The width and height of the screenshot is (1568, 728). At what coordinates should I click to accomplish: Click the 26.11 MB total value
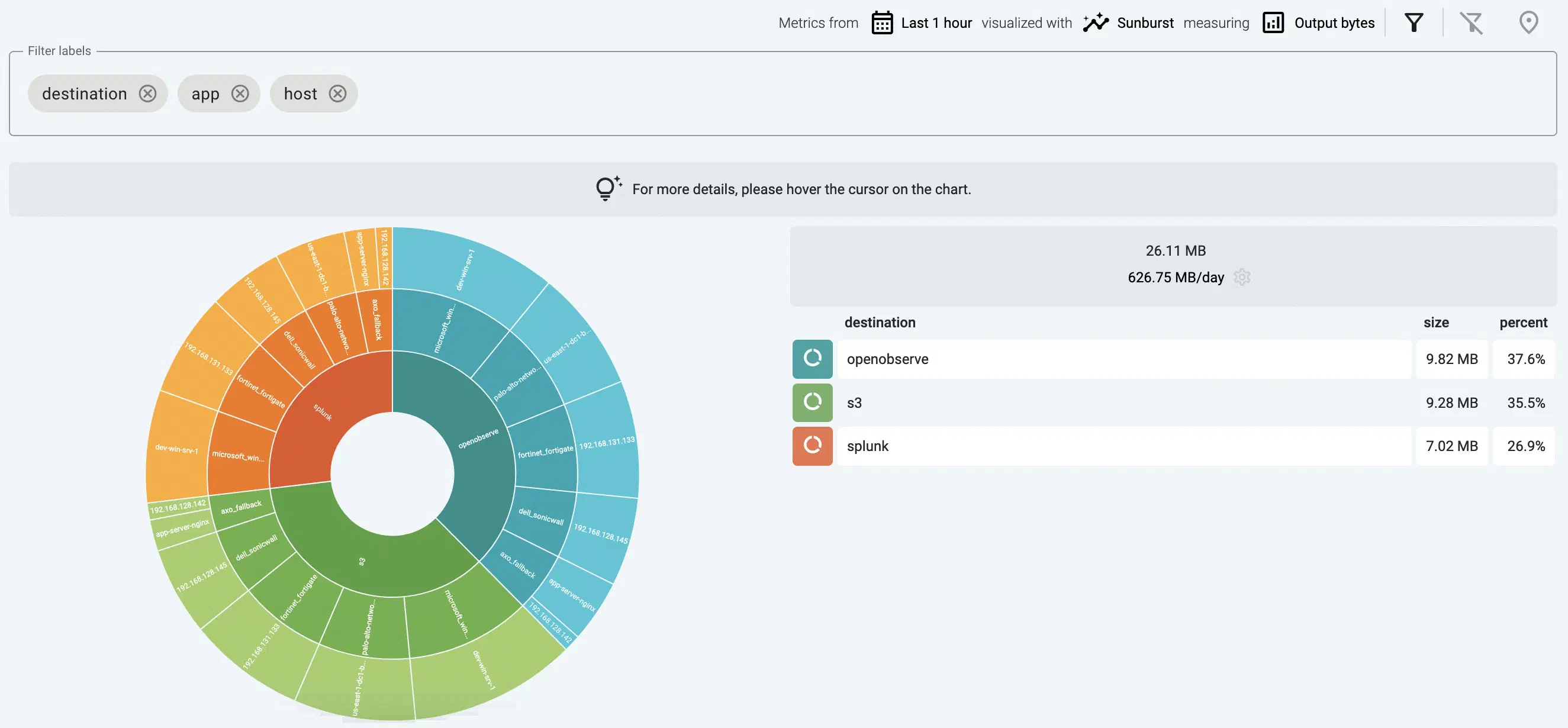(1176, 250)
